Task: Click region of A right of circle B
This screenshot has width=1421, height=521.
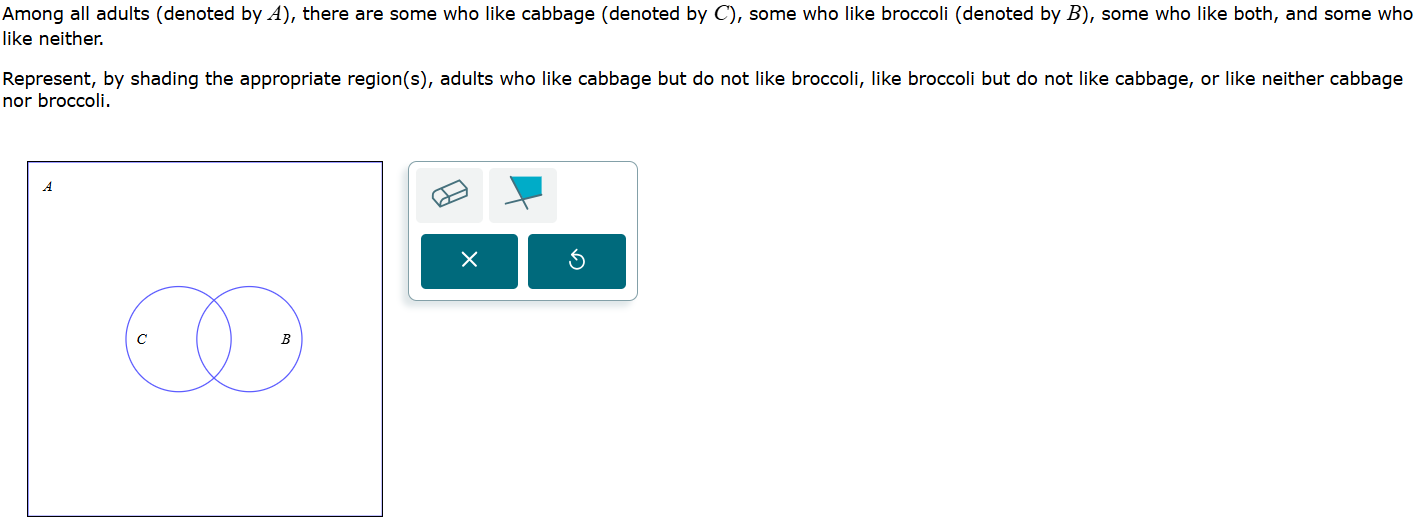Action: click(342, 340)
